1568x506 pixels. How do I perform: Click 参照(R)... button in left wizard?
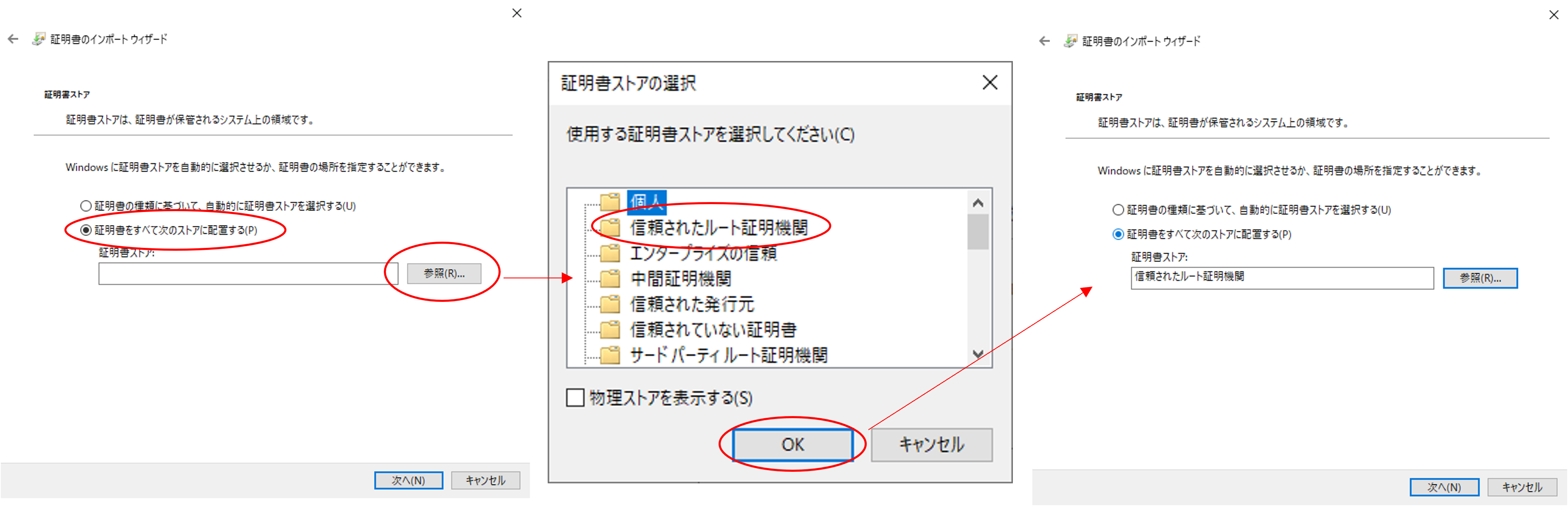(445, 274)
